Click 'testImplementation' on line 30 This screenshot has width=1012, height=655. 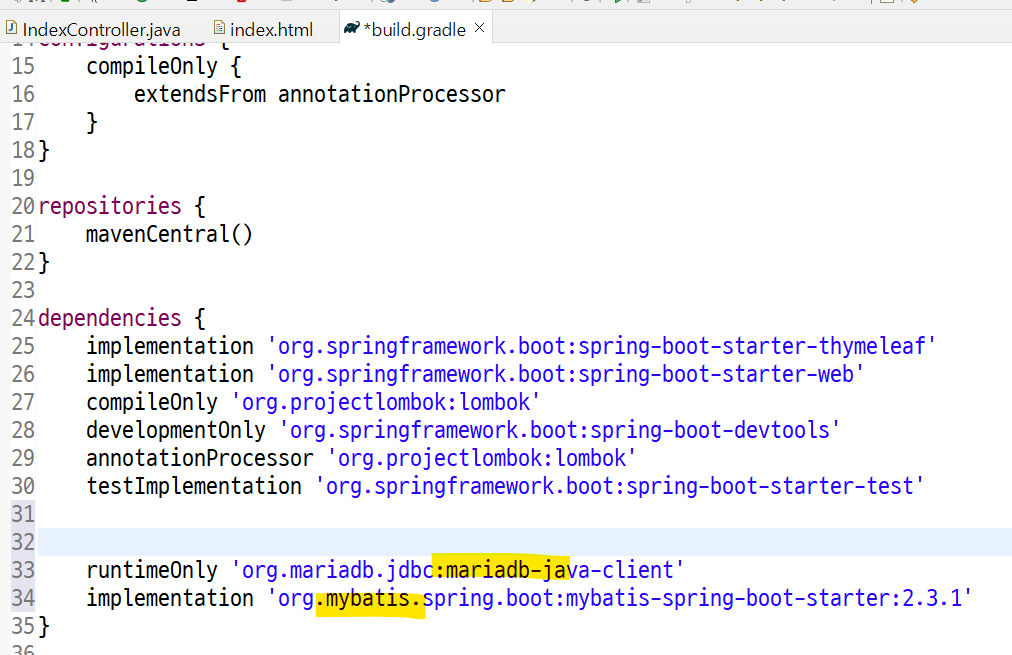(194, 486)
